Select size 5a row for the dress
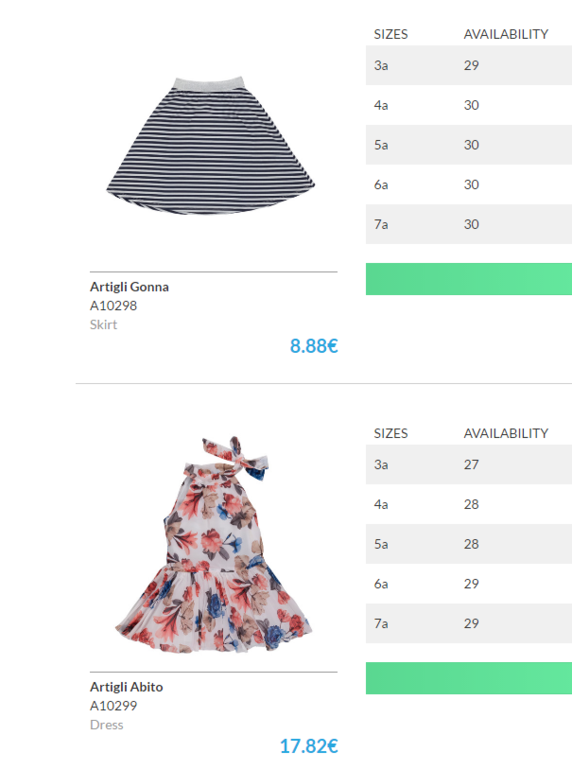Screen dimensions: 572x770 (x=469, y=544)
